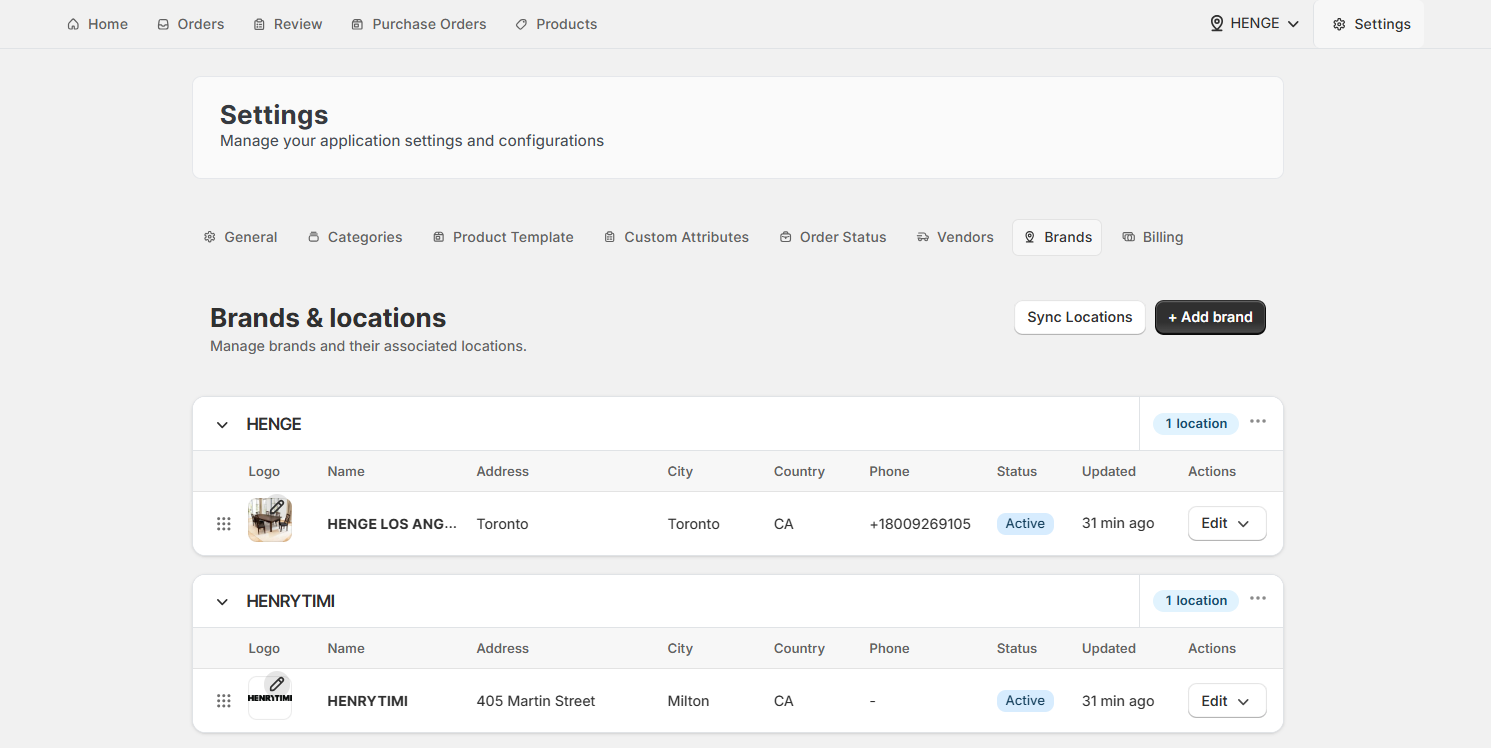Edit logo pencil for HENGE LOS ANG location

(277, 508)
